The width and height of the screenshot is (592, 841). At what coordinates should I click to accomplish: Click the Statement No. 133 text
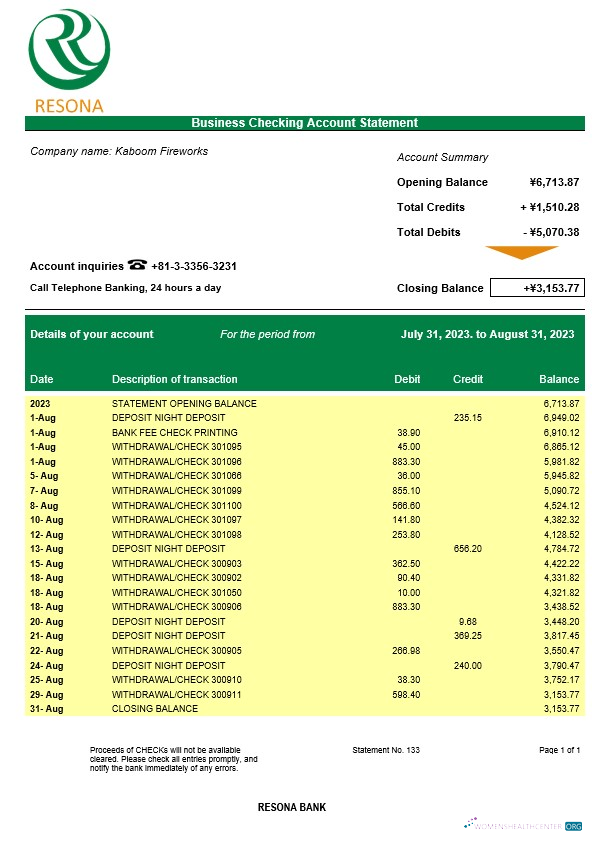point(386,750)
